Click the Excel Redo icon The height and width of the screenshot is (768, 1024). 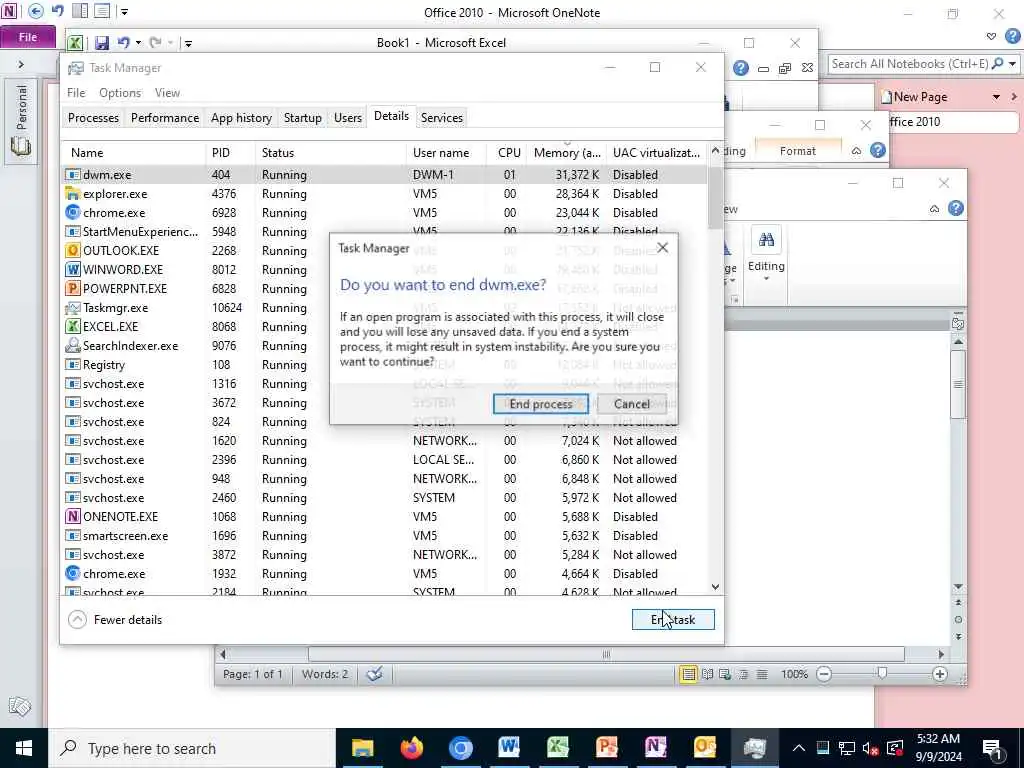[155, 42]
